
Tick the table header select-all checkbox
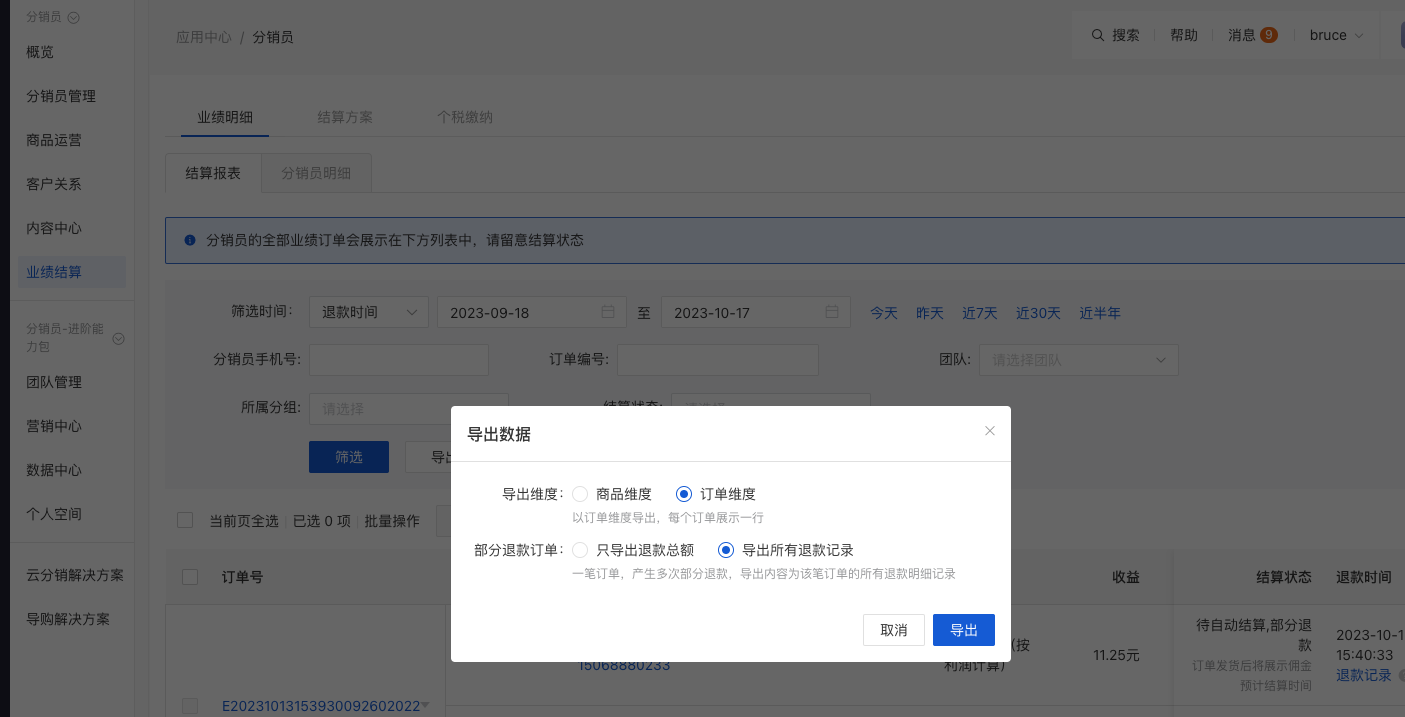tap(190, 577)
